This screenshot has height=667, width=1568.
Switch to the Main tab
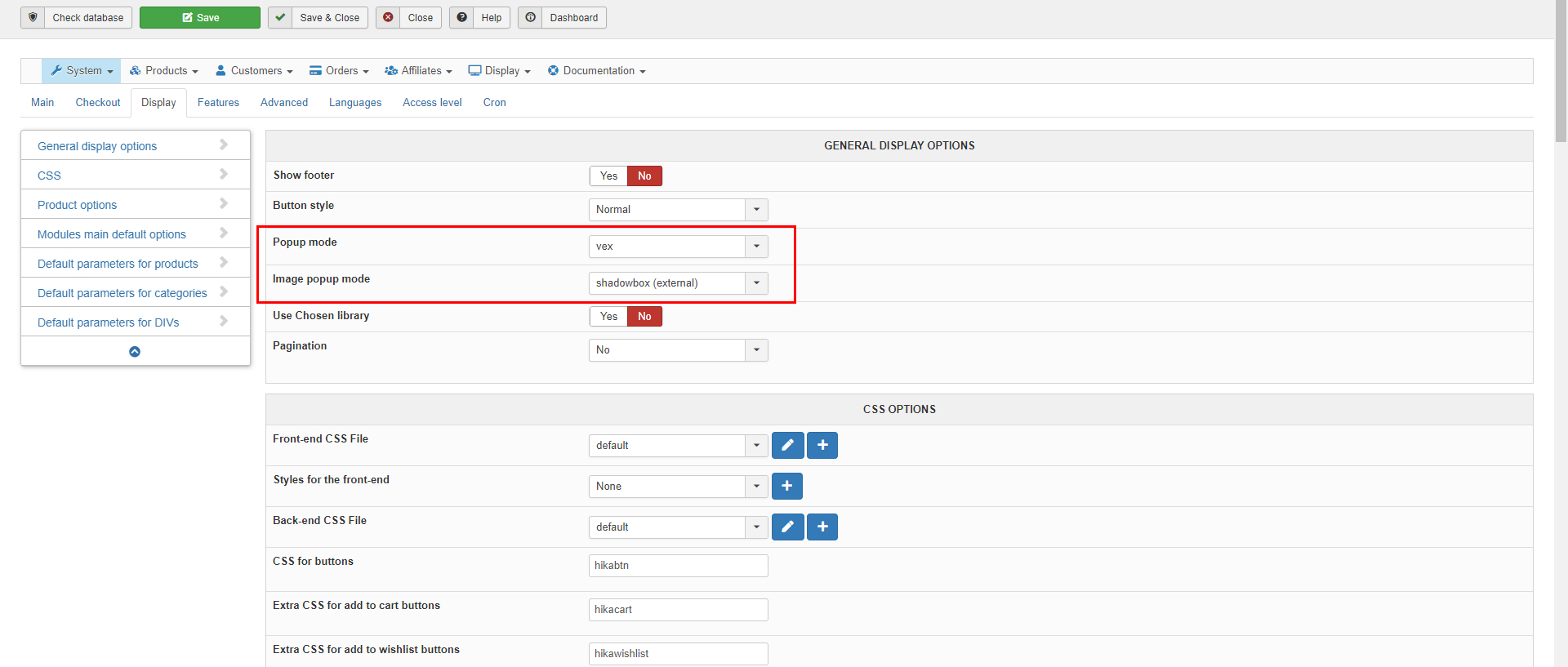(42, 103)
